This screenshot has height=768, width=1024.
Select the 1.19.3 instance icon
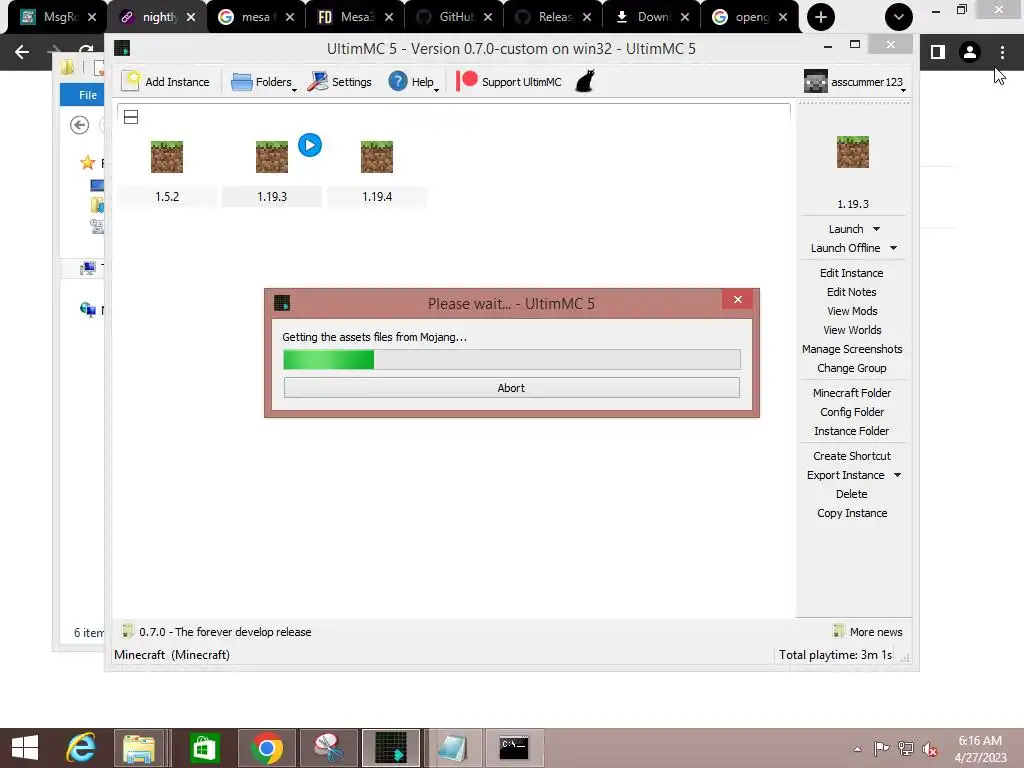point(272,157)
